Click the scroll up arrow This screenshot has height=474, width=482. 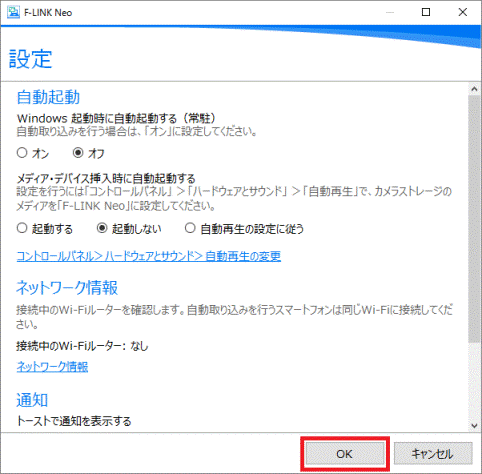(x=474, y=89)
